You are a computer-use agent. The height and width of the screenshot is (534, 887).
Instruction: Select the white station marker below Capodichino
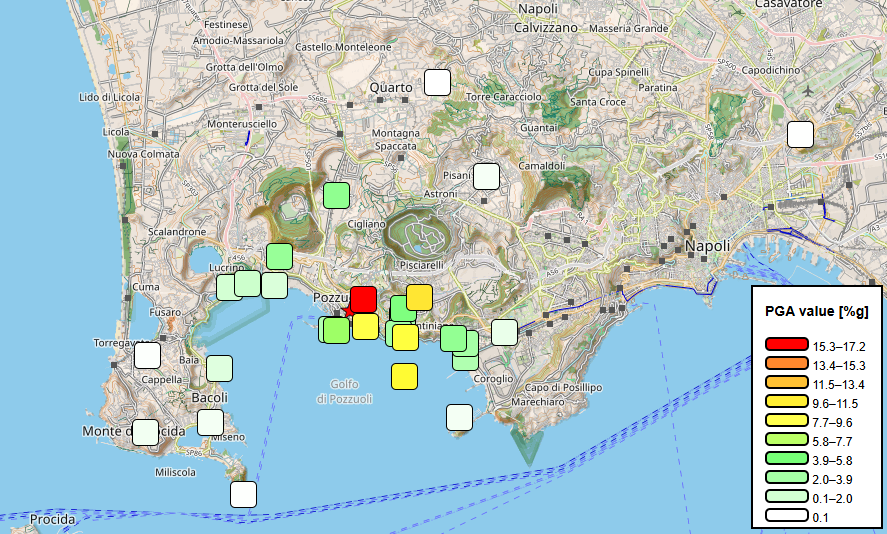[800, 135]
